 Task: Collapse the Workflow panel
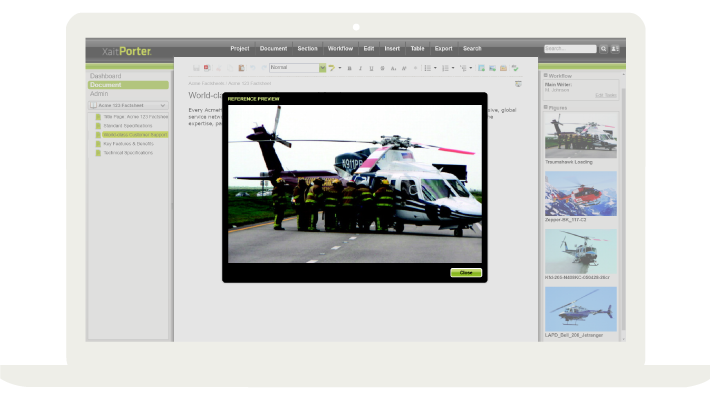point(546,76)
